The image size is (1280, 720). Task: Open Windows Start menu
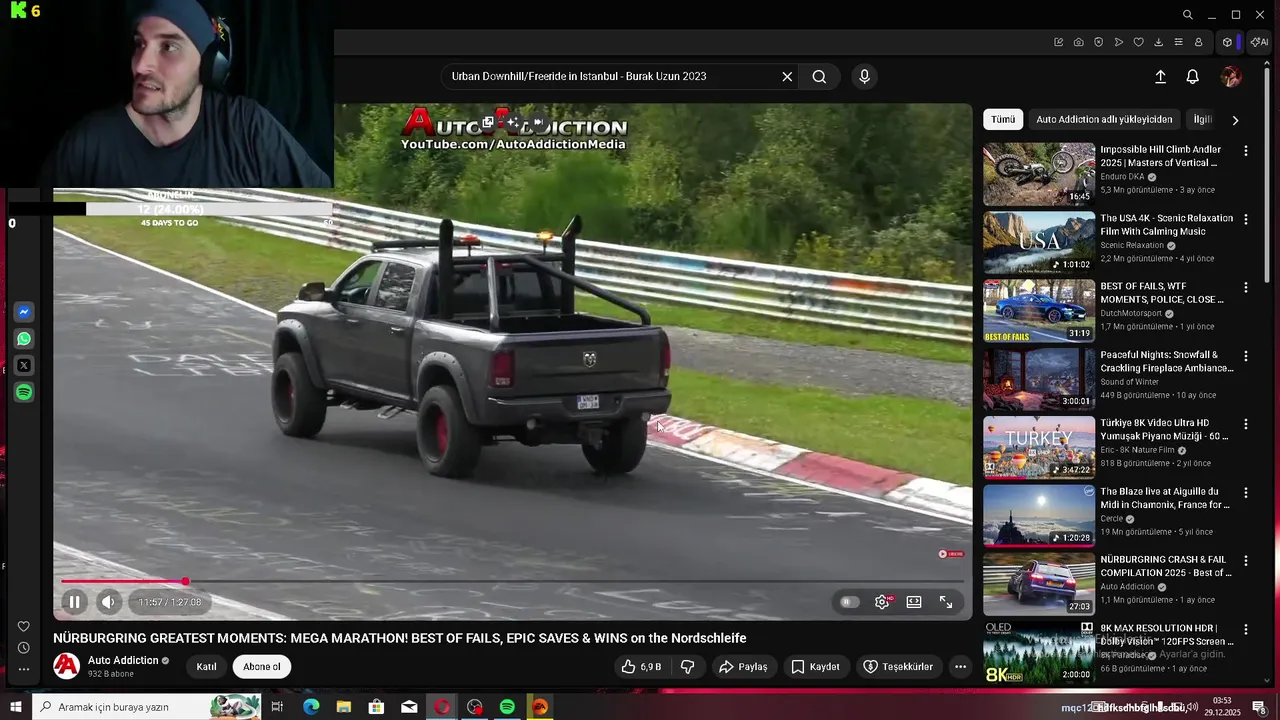pos(16,707)
